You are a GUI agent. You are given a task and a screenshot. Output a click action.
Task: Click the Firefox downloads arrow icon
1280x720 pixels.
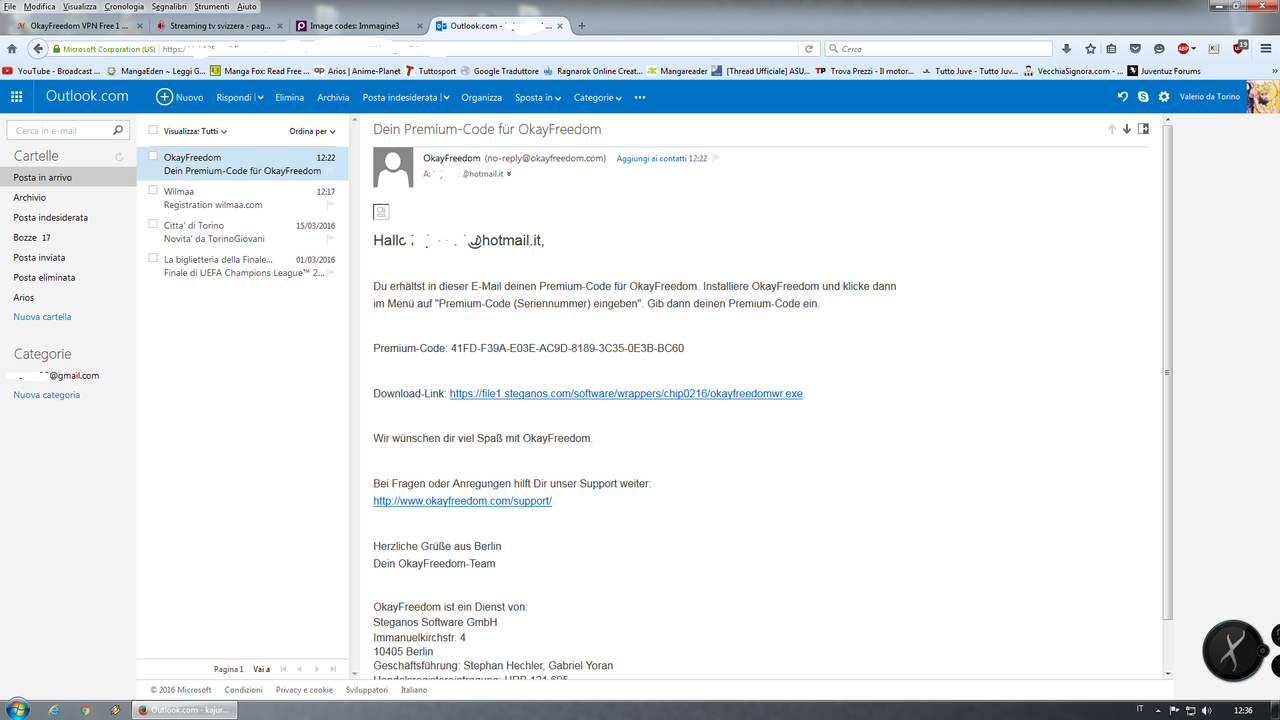(1067, 48)
